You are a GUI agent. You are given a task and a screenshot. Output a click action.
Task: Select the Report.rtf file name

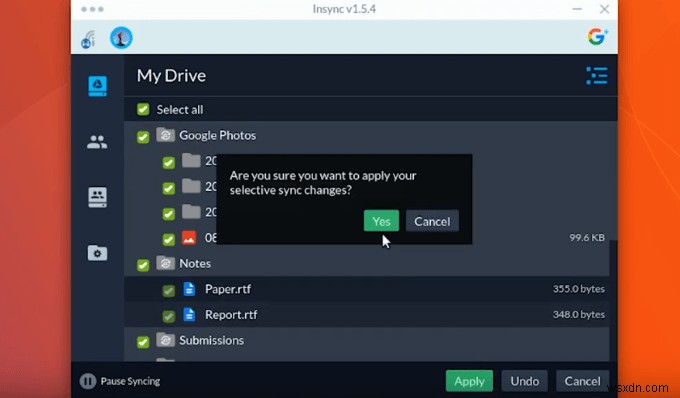[x=231, y=314]
